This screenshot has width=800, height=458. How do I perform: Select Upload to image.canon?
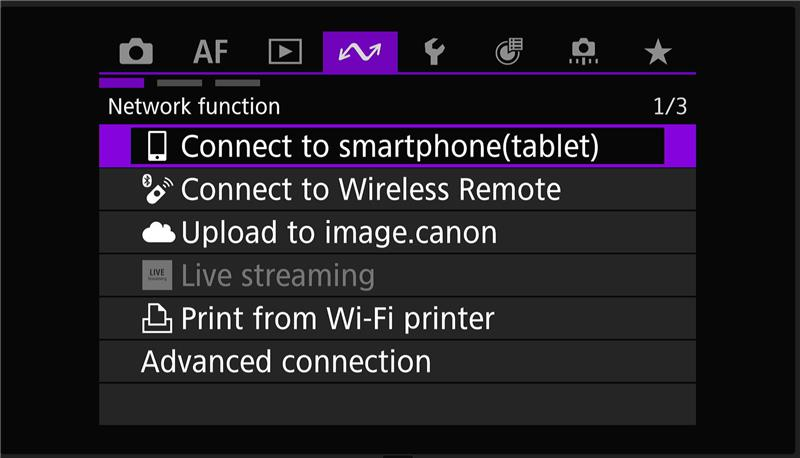[397, 233]
